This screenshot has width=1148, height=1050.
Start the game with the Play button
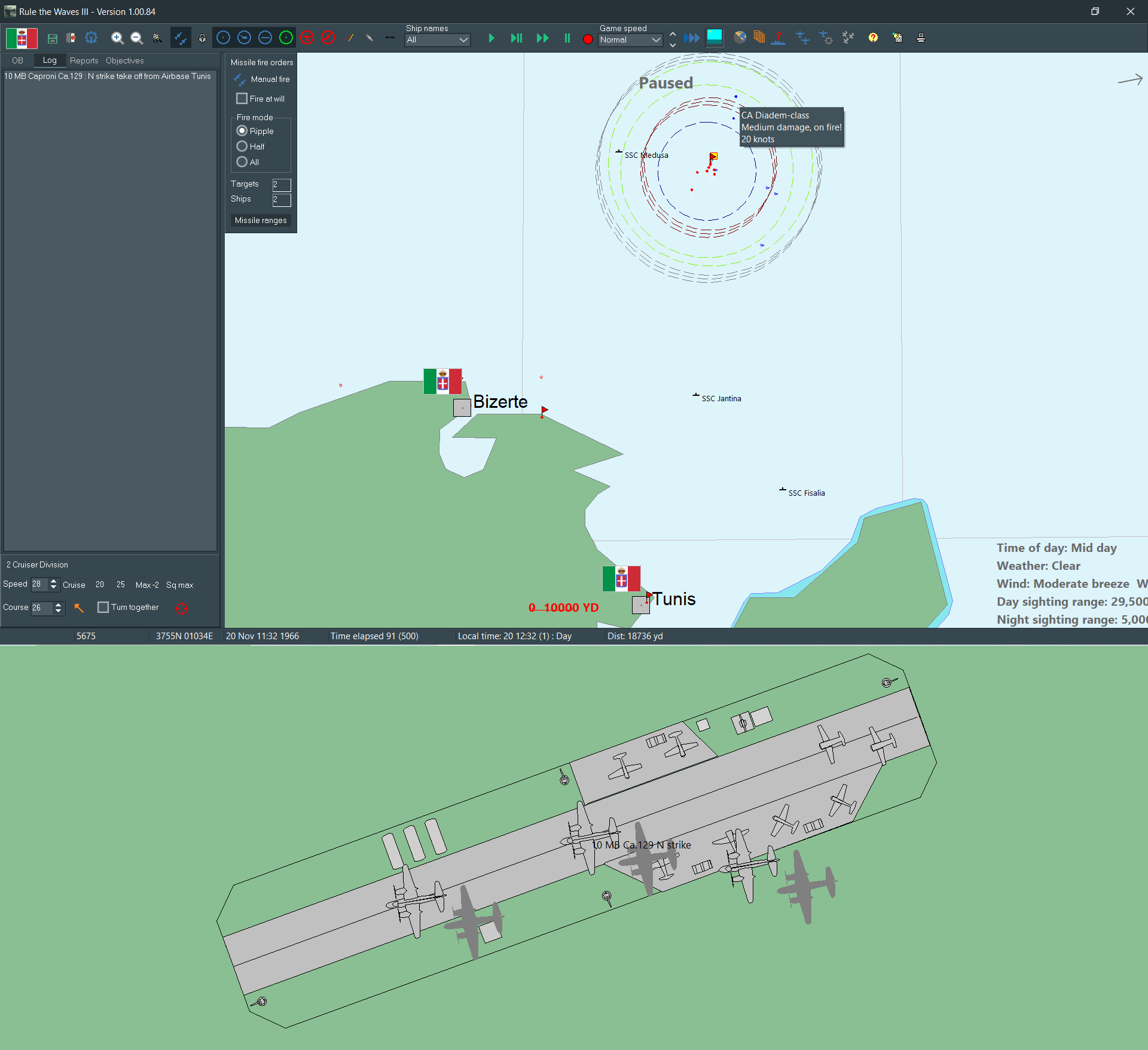tap(491, 38)
